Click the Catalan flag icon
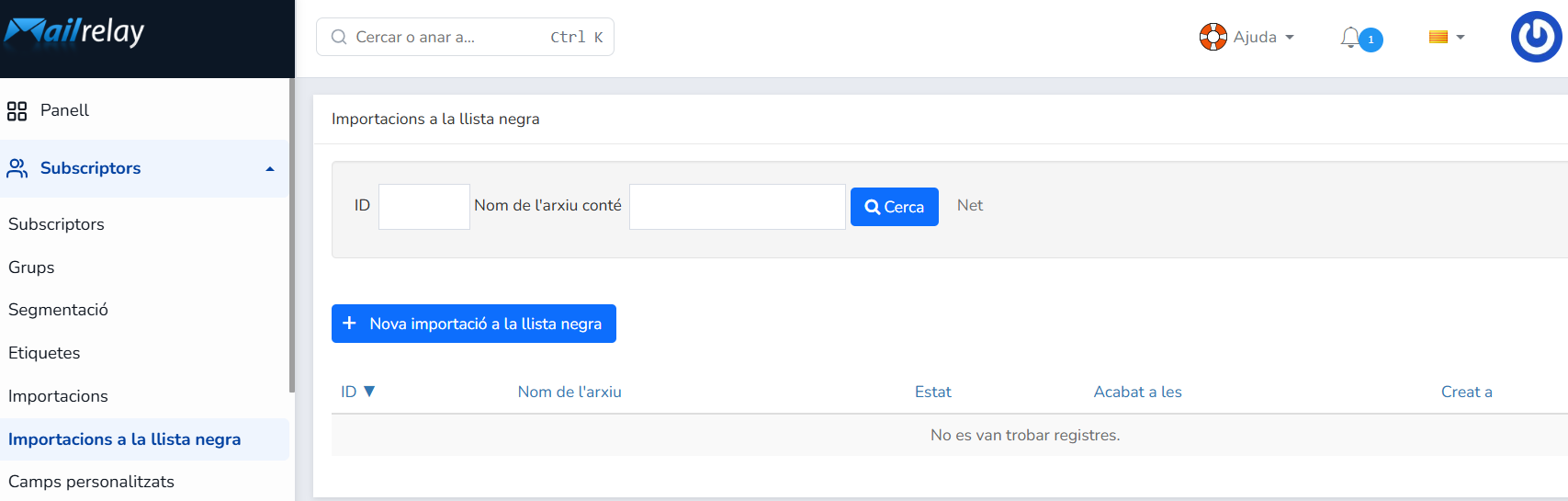Image resolution: width=1568 pixels, height=501 pixels. (1438, 37)
